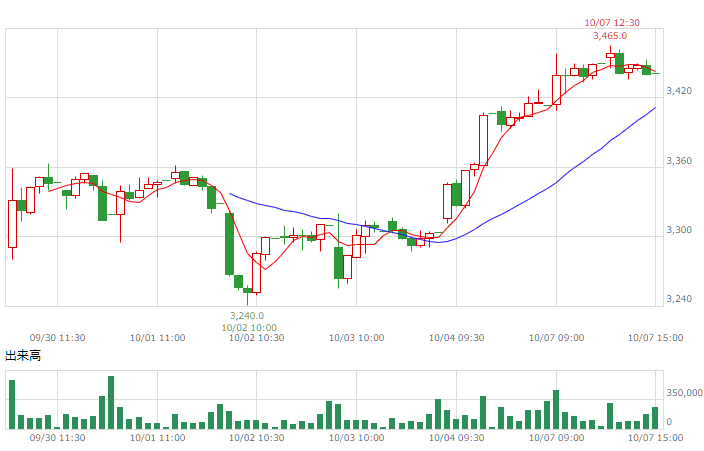Screen dimensions: 704x451
Task: Click the first red candlestick on the chart
Action: (13, 224)
